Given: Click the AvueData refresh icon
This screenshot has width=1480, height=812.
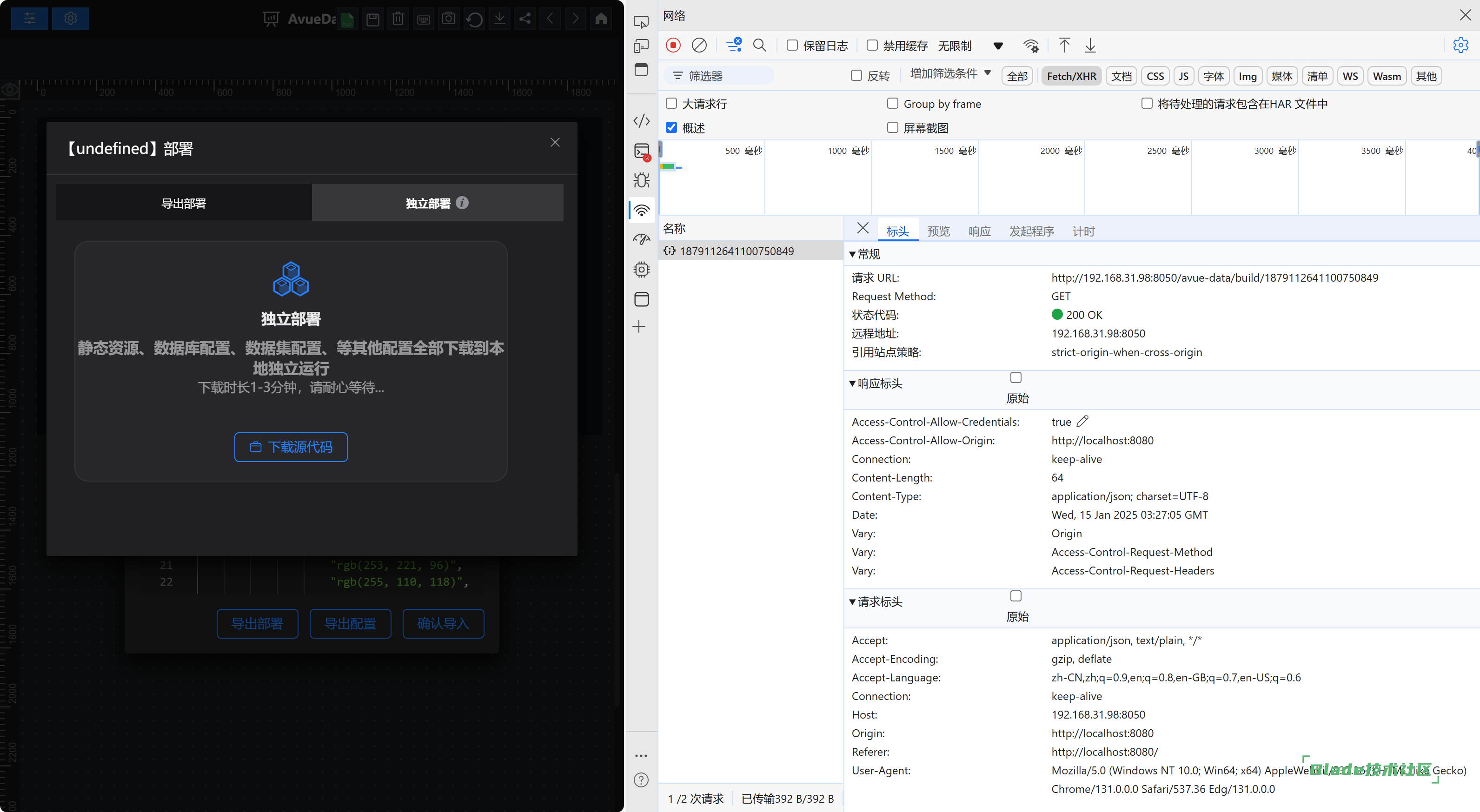Looking at the screenshot, I should [474, 19].
